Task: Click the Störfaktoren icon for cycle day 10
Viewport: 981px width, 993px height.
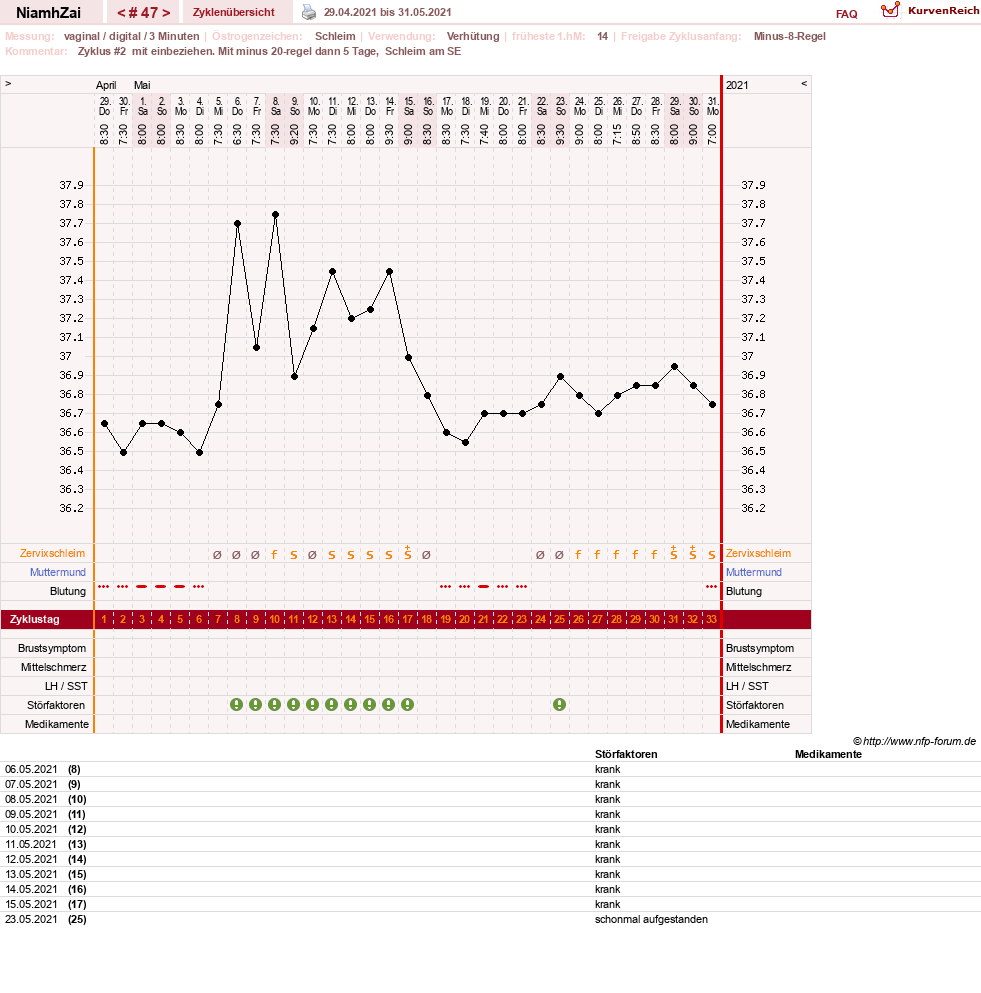Action: point(274,704)
